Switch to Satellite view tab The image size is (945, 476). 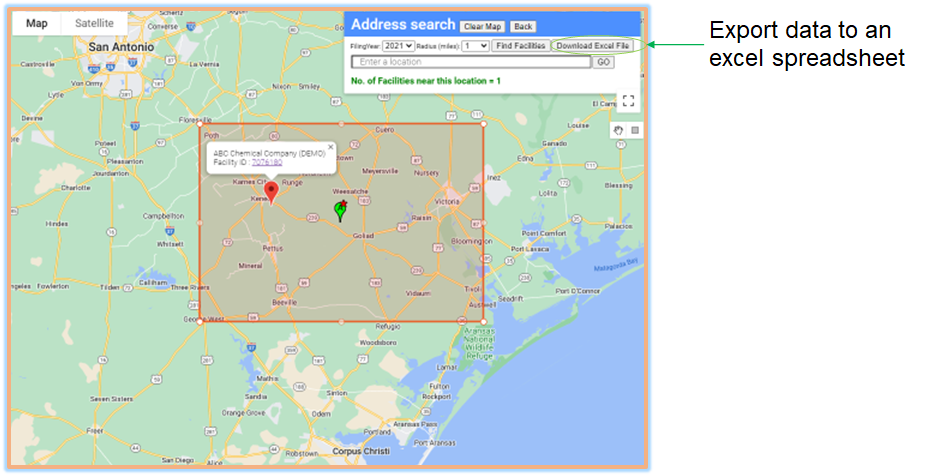(94, 23)
